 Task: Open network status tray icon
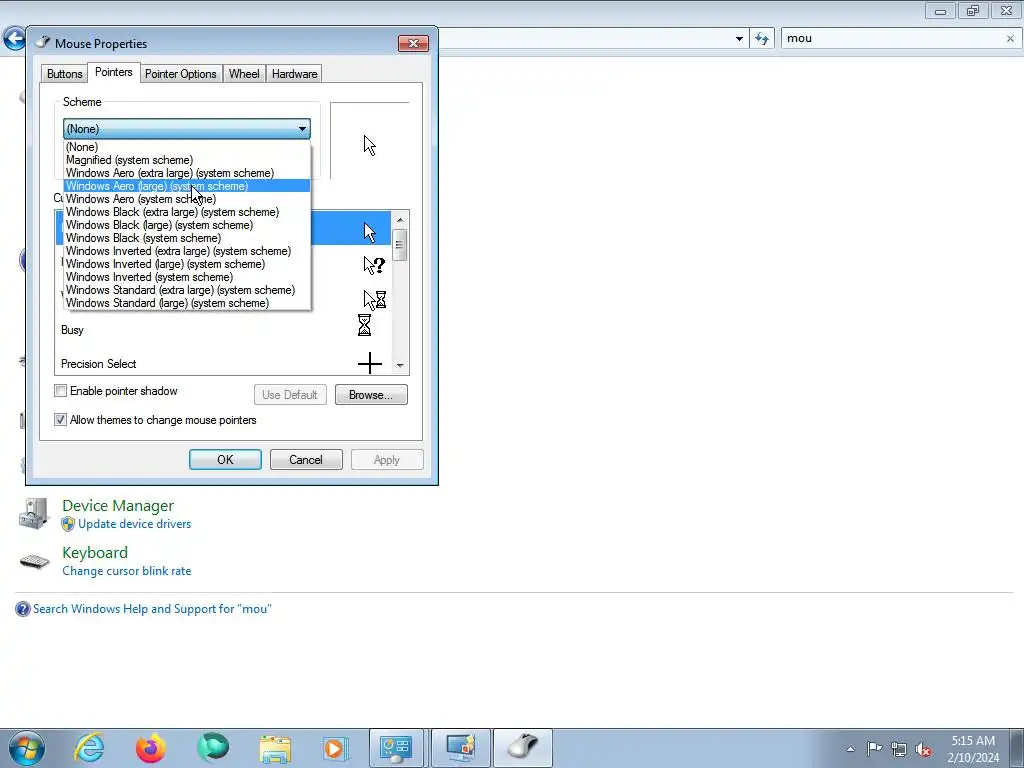(899, 749)
